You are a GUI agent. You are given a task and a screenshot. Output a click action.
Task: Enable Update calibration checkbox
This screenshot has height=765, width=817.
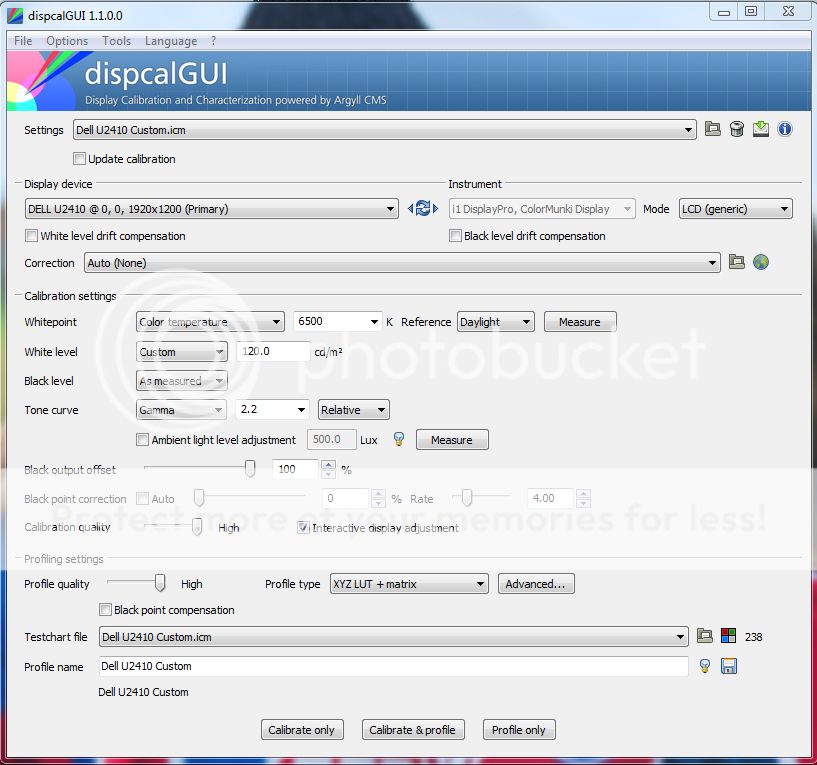79,158
